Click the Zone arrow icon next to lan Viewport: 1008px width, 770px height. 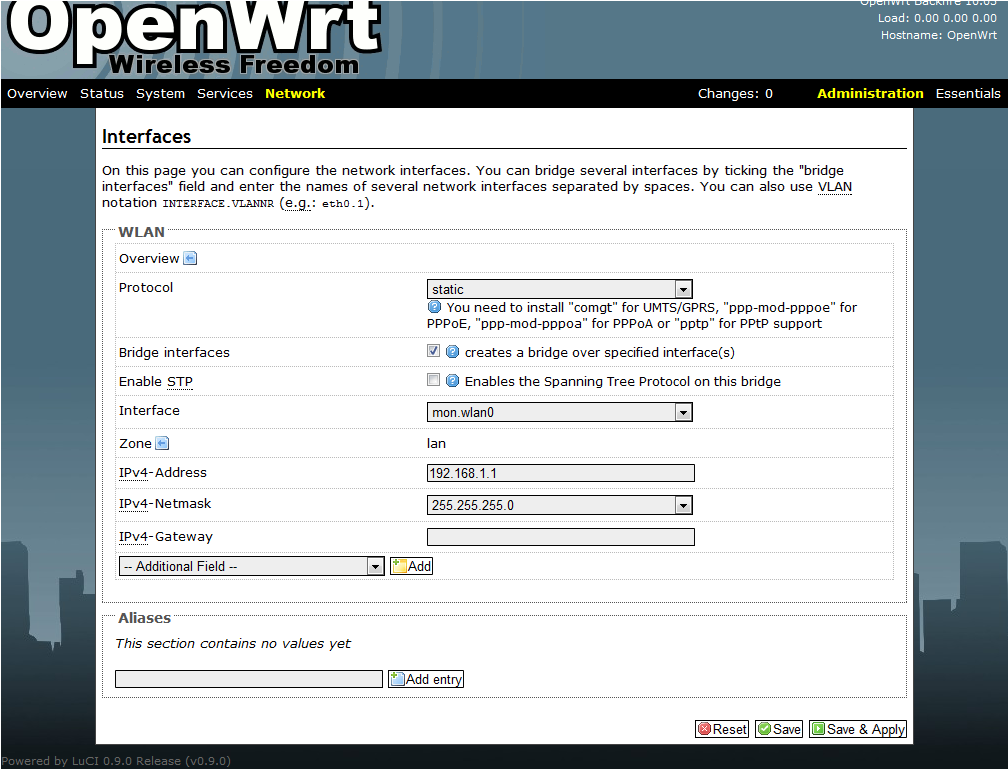[x=161, y=442]
